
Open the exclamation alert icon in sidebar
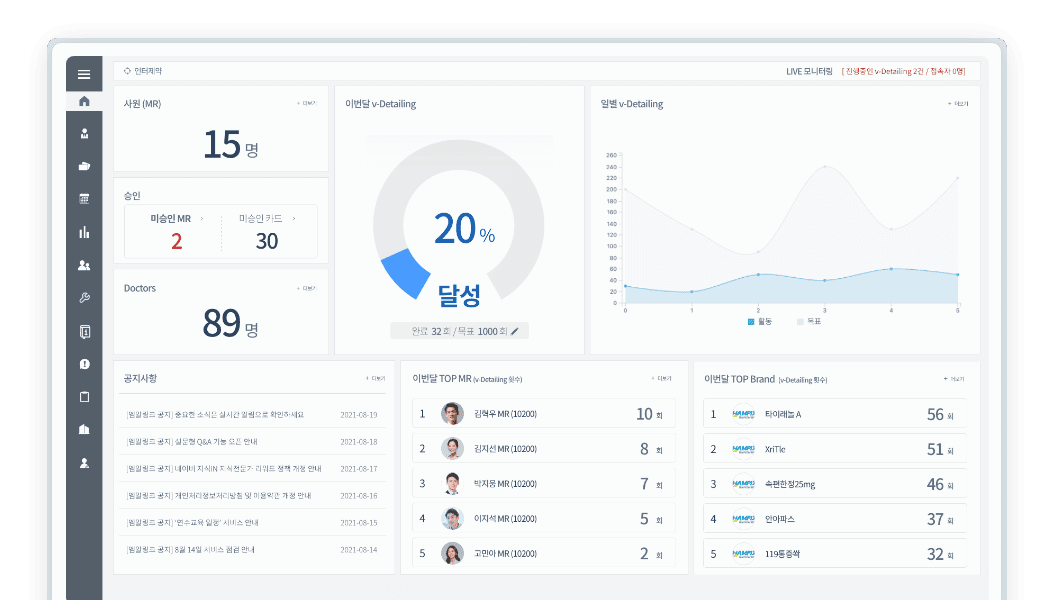(84, 364)
